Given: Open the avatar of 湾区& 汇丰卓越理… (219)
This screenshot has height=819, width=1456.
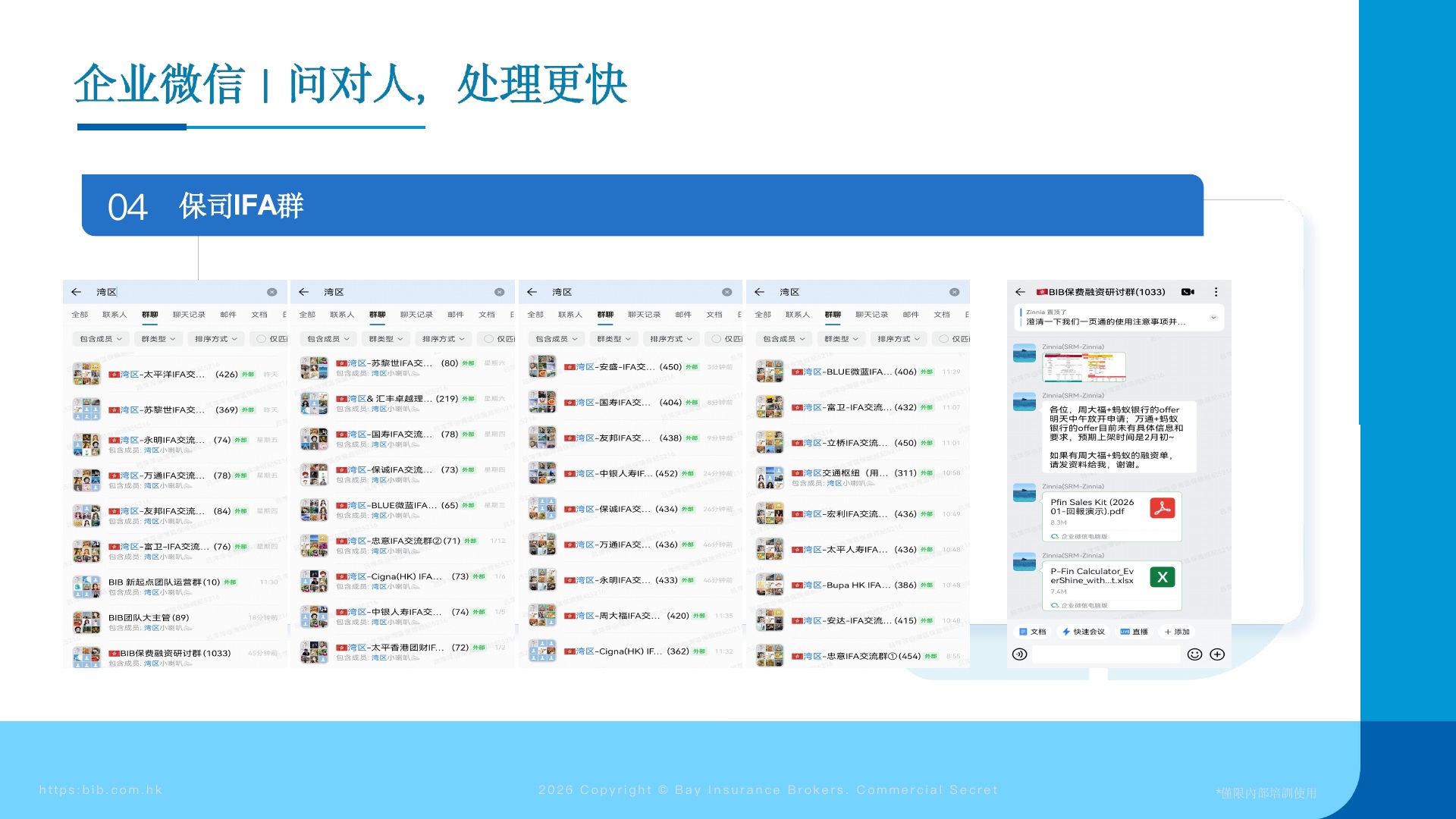Looking at the screenshot, I should tap(314, 403).
